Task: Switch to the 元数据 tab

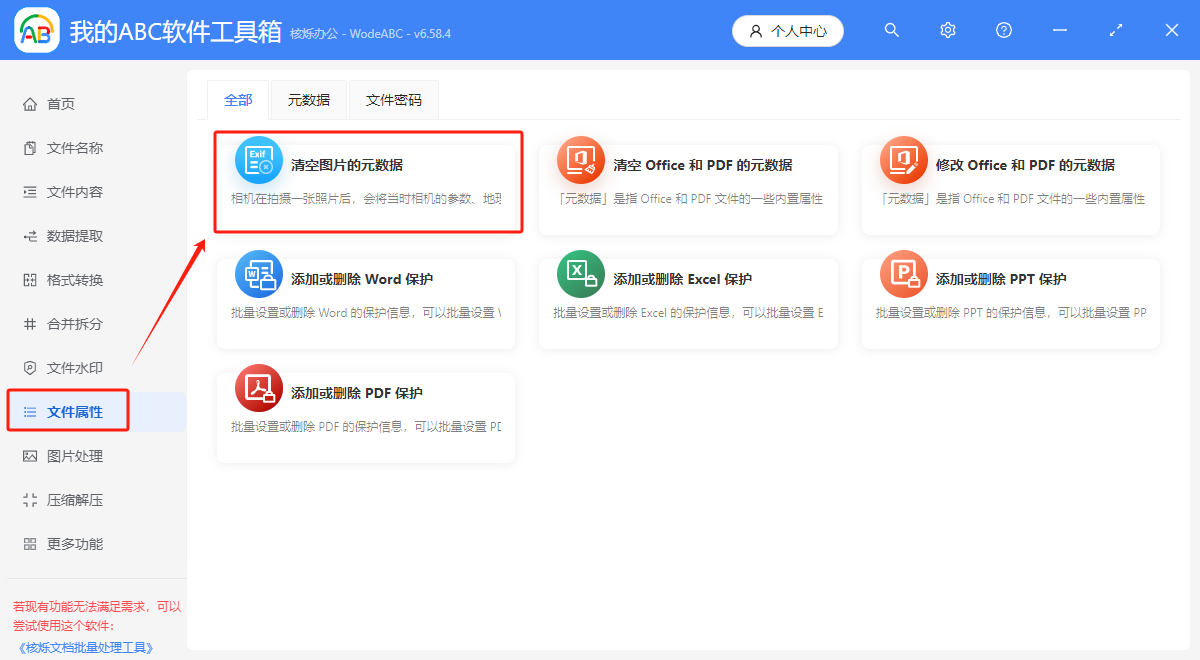Action: coord(308,99)
